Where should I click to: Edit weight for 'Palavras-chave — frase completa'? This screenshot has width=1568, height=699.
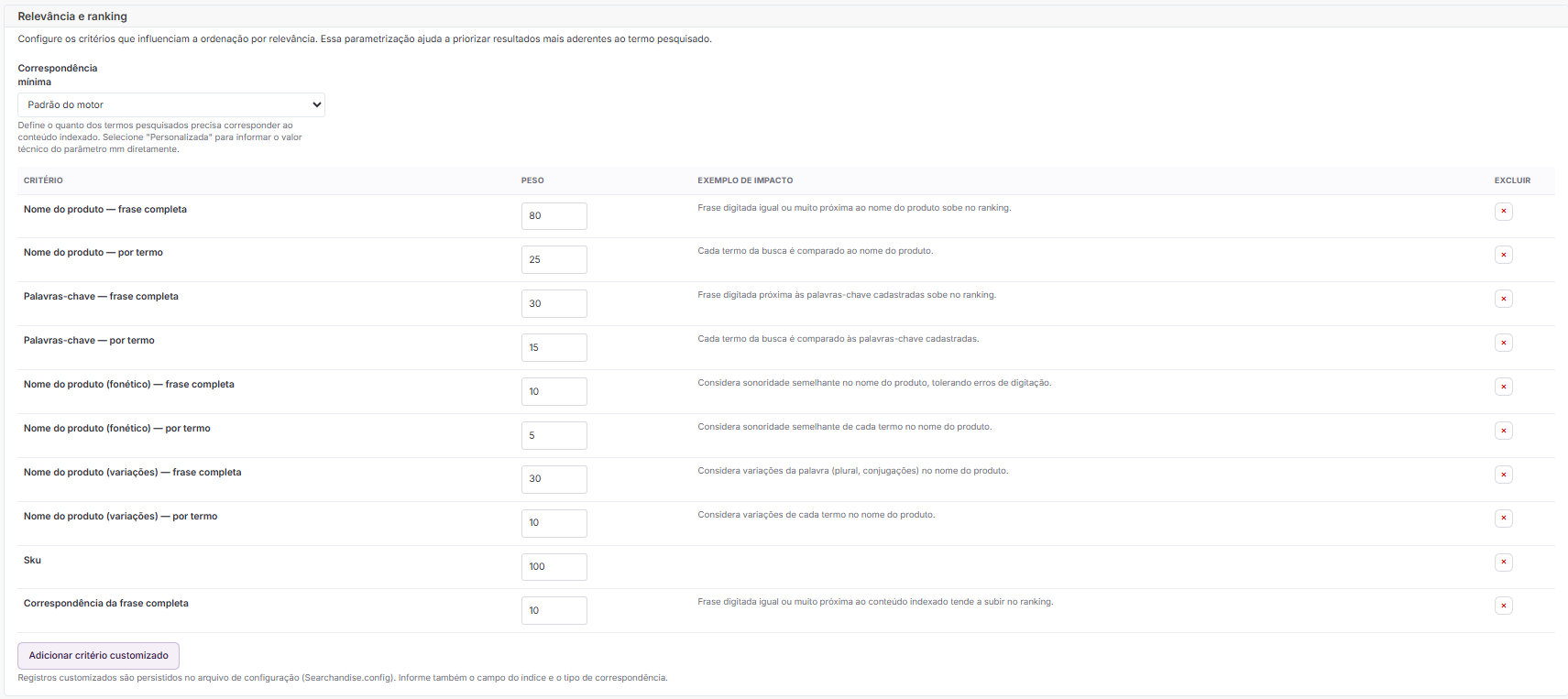(x=554, y=303)
